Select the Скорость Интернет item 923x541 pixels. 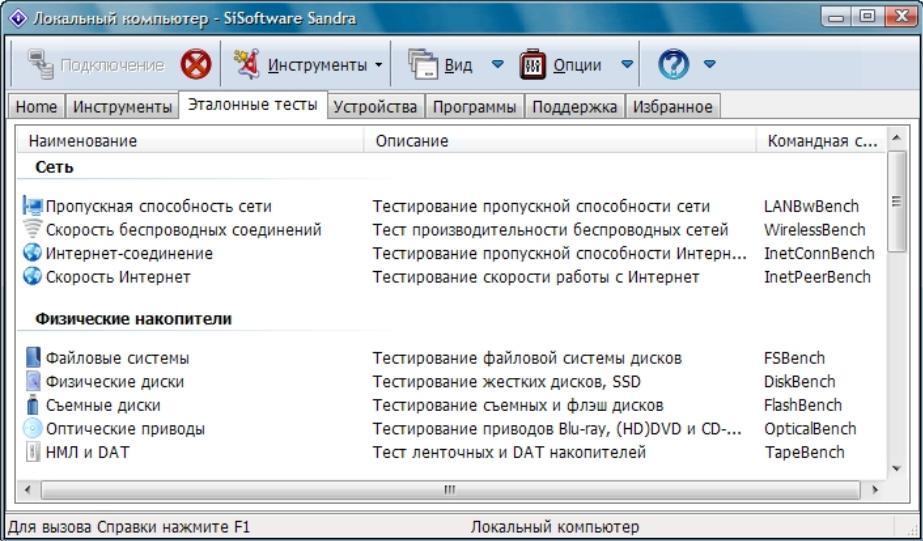click(x=118, y=277)
